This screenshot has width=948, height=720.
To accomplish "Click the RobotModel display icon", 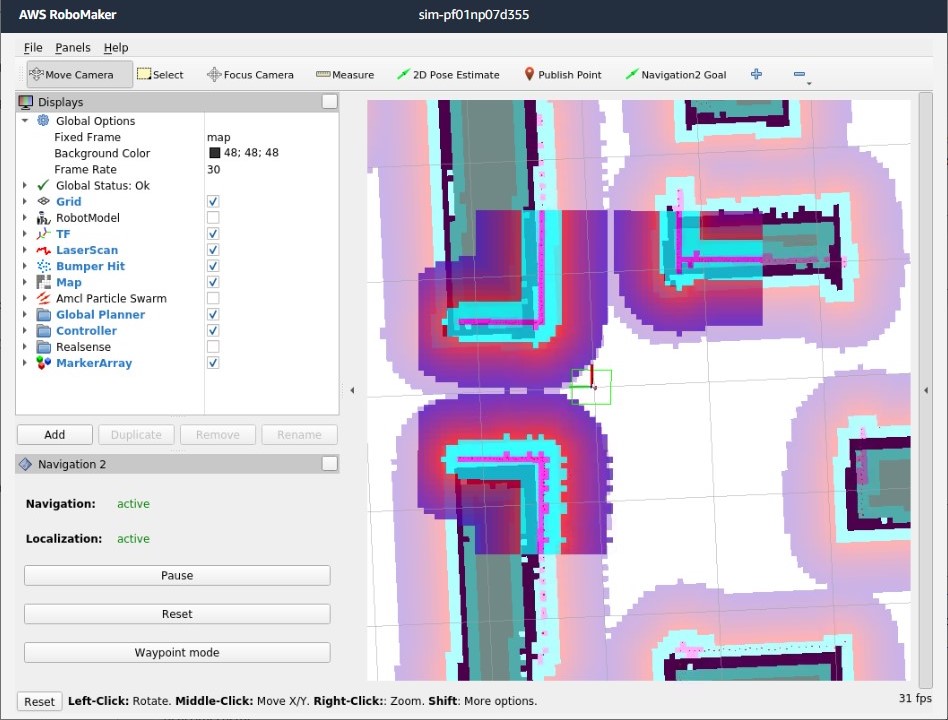I will (x=44, y=218).
